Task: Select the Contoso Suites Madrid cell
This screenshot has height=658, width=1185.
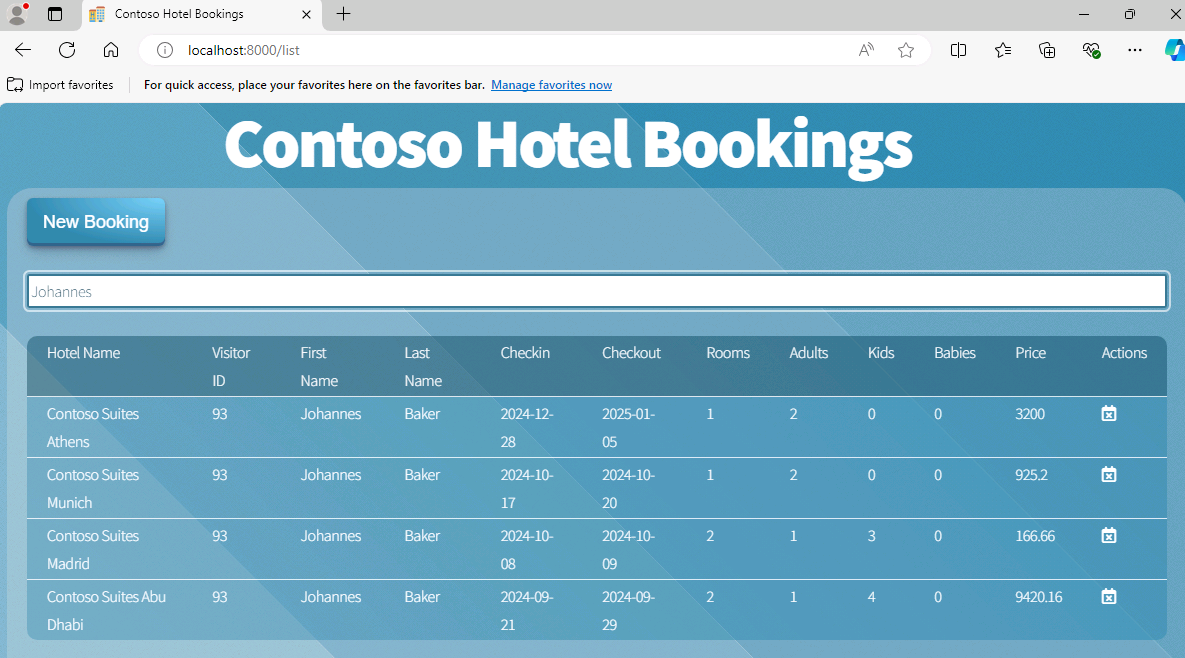Action: click(93, 550)
